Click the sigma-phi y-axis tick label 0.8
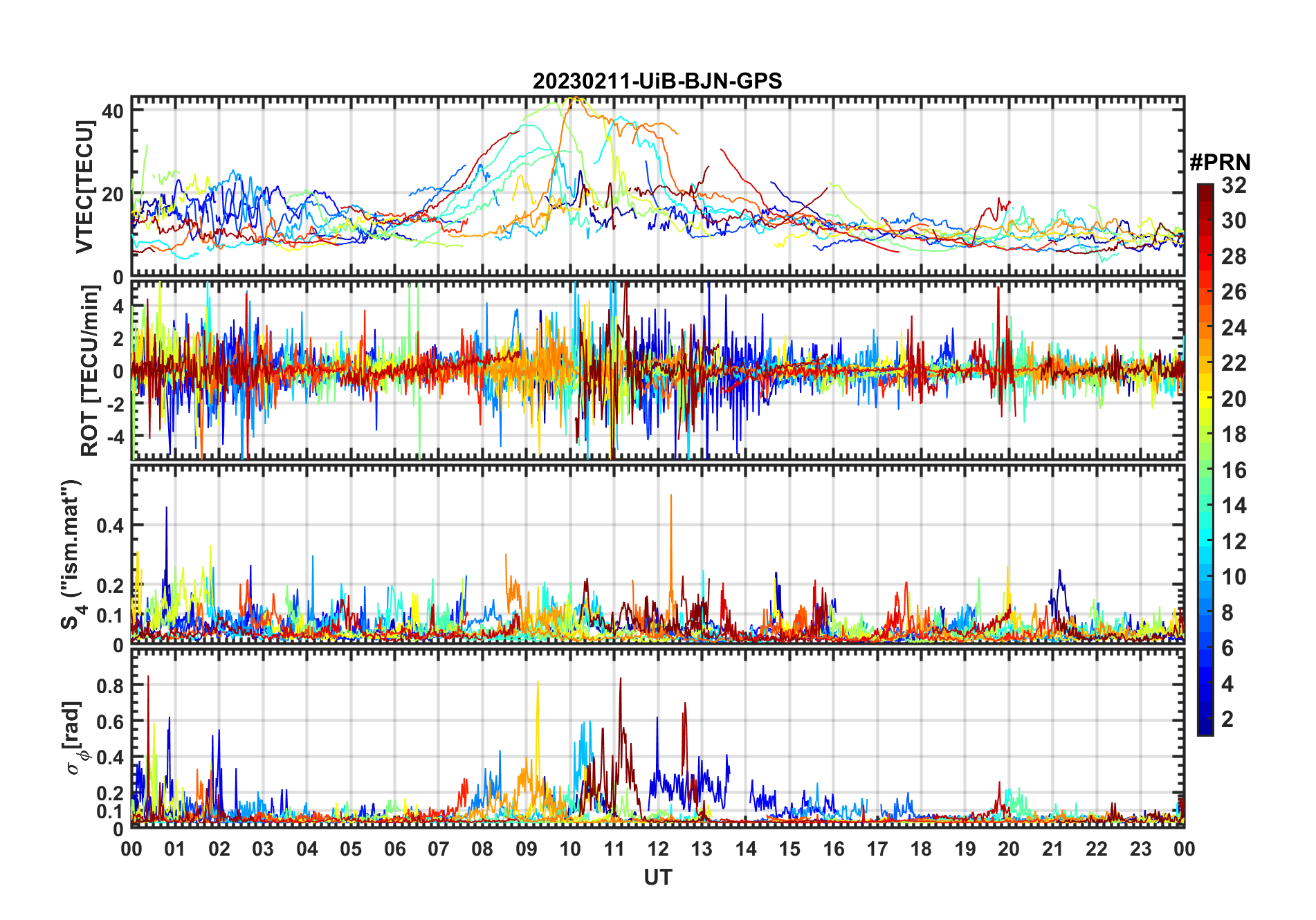The width and height of the screenshot is (1316, 920). (x=110, y=686)
